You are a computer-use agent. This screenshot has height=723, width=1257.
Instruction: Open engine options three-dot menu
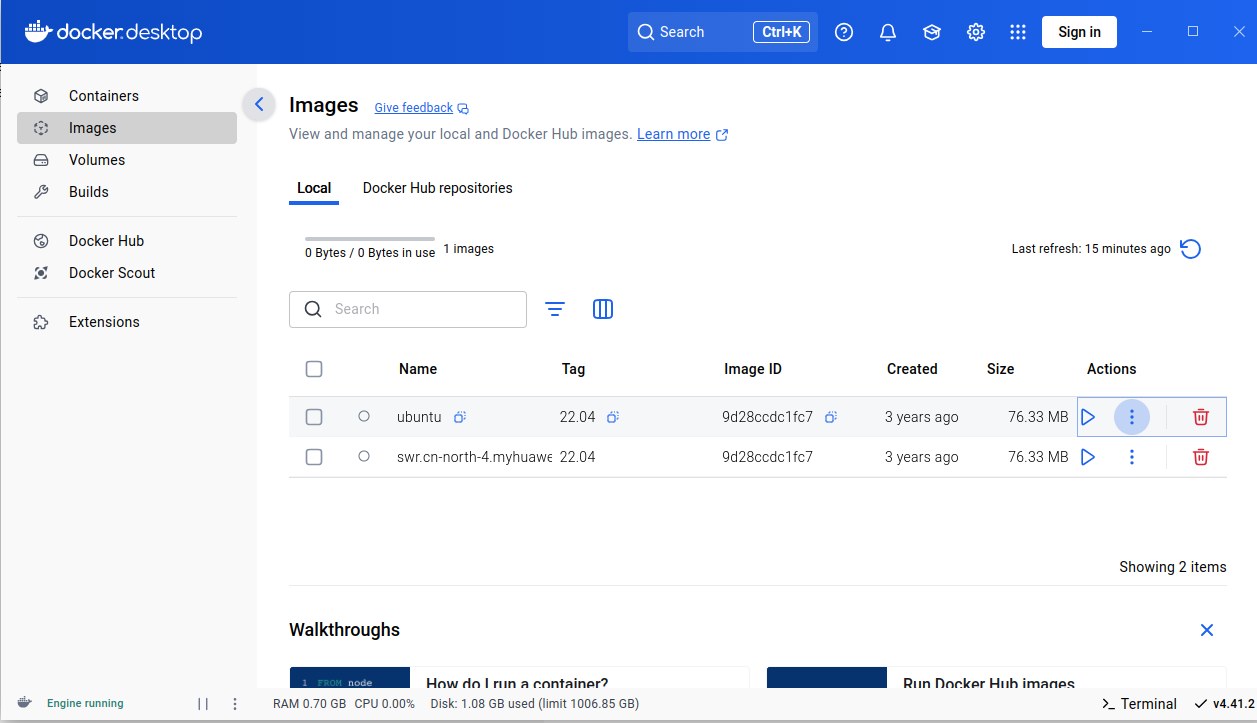click(235, 704)
